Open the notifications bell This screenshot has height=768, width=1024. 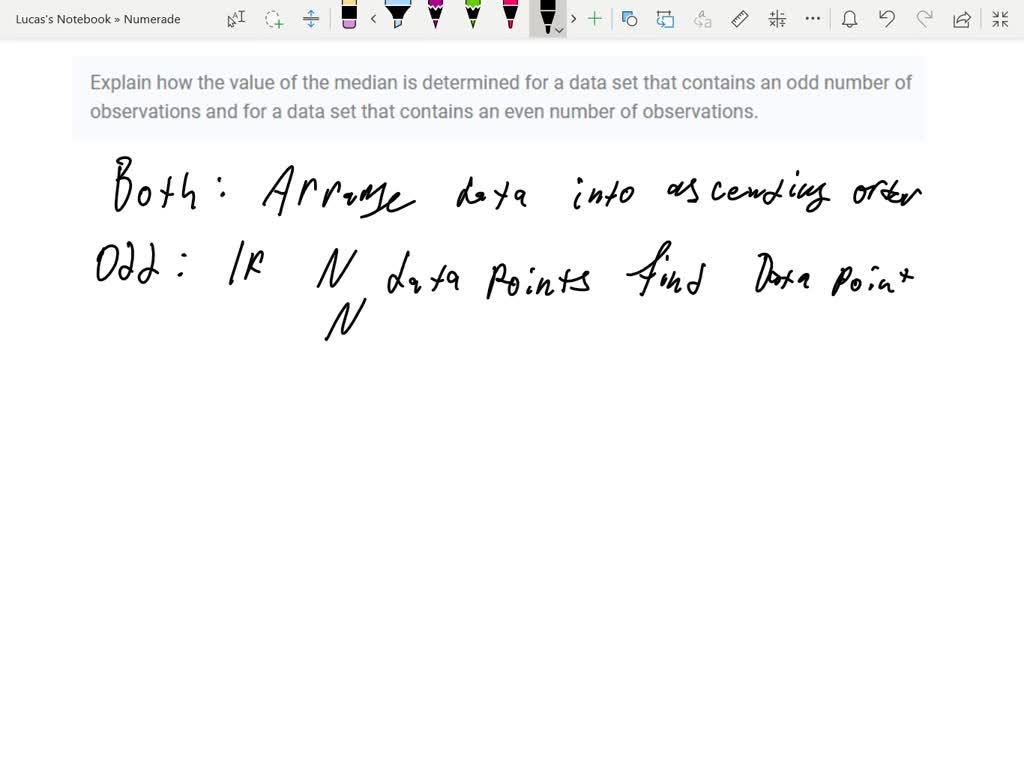[849, 18]
